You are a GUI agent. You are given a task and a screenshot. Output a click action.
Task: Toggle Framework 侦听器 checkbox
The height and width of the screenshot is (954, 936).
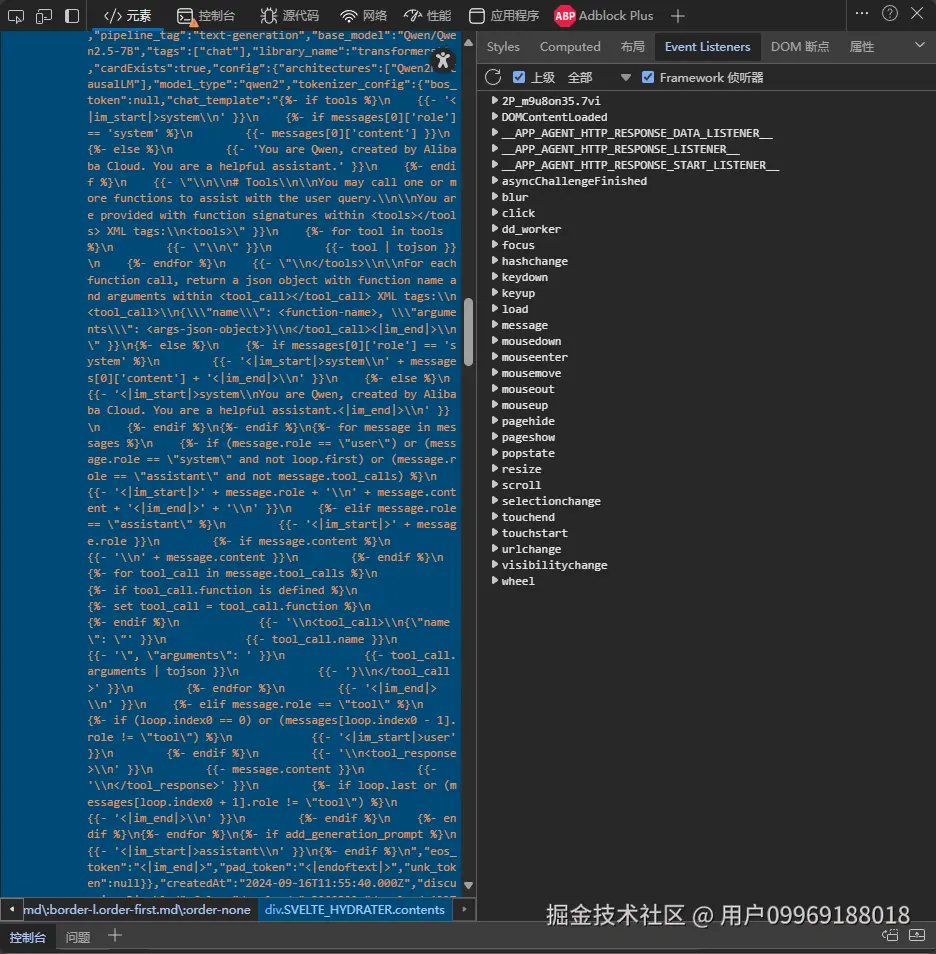click(x=648, y=77)
